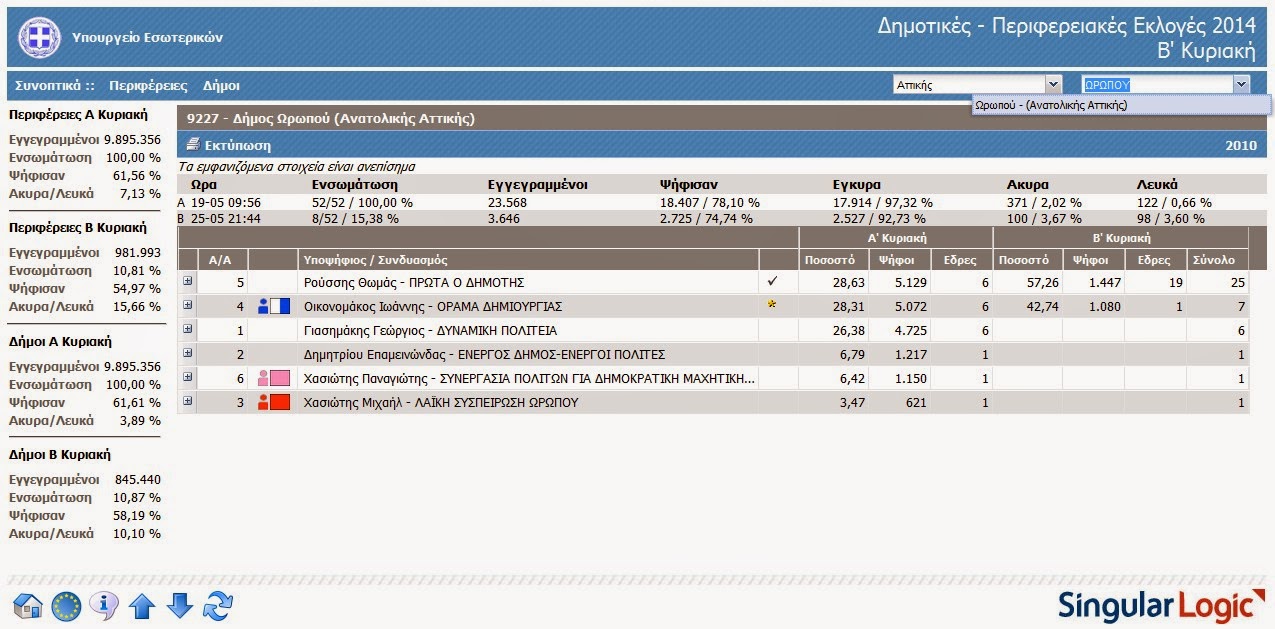Screen dimensions: 1275x629
Task: Click the pink party icon for Χασιώτης Παναγιώτης
Action: pyautogui.click(x=274, y=378)
